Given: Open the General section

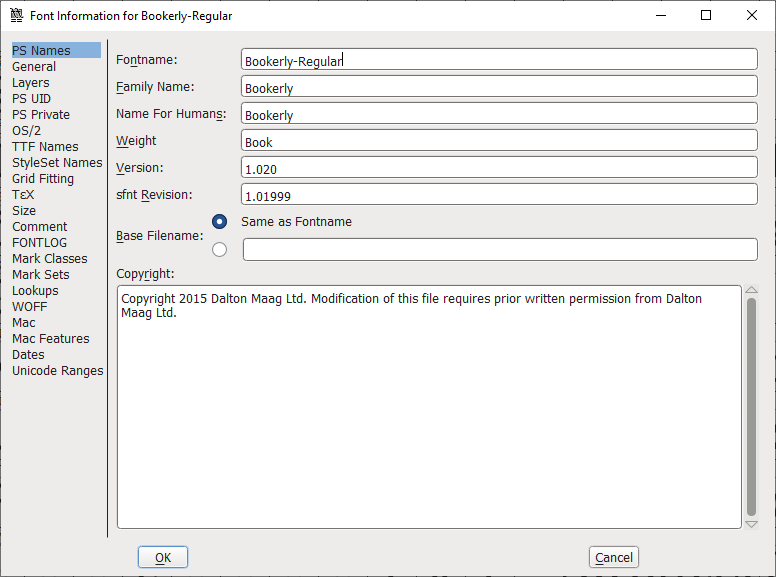Looking at the screenshot, I should point(34,67).
